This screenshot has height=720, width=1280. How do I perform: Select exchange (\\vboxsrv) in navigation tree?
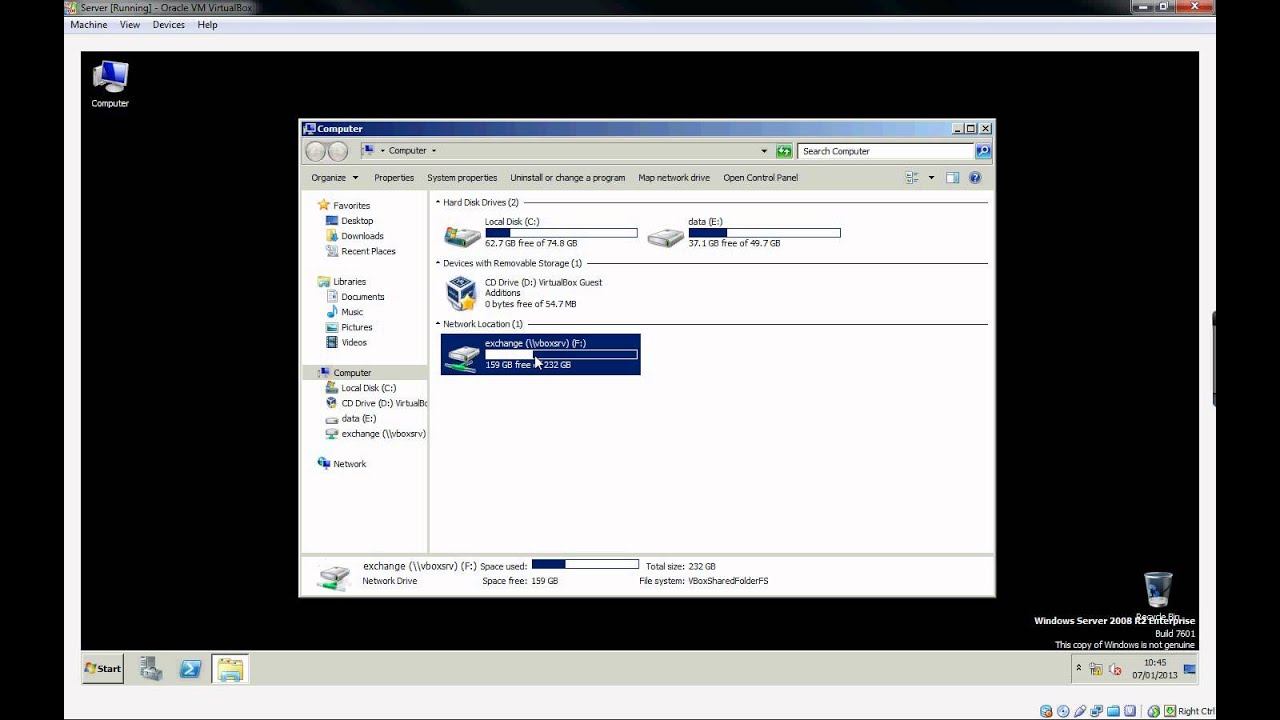[x=376, y=434]
